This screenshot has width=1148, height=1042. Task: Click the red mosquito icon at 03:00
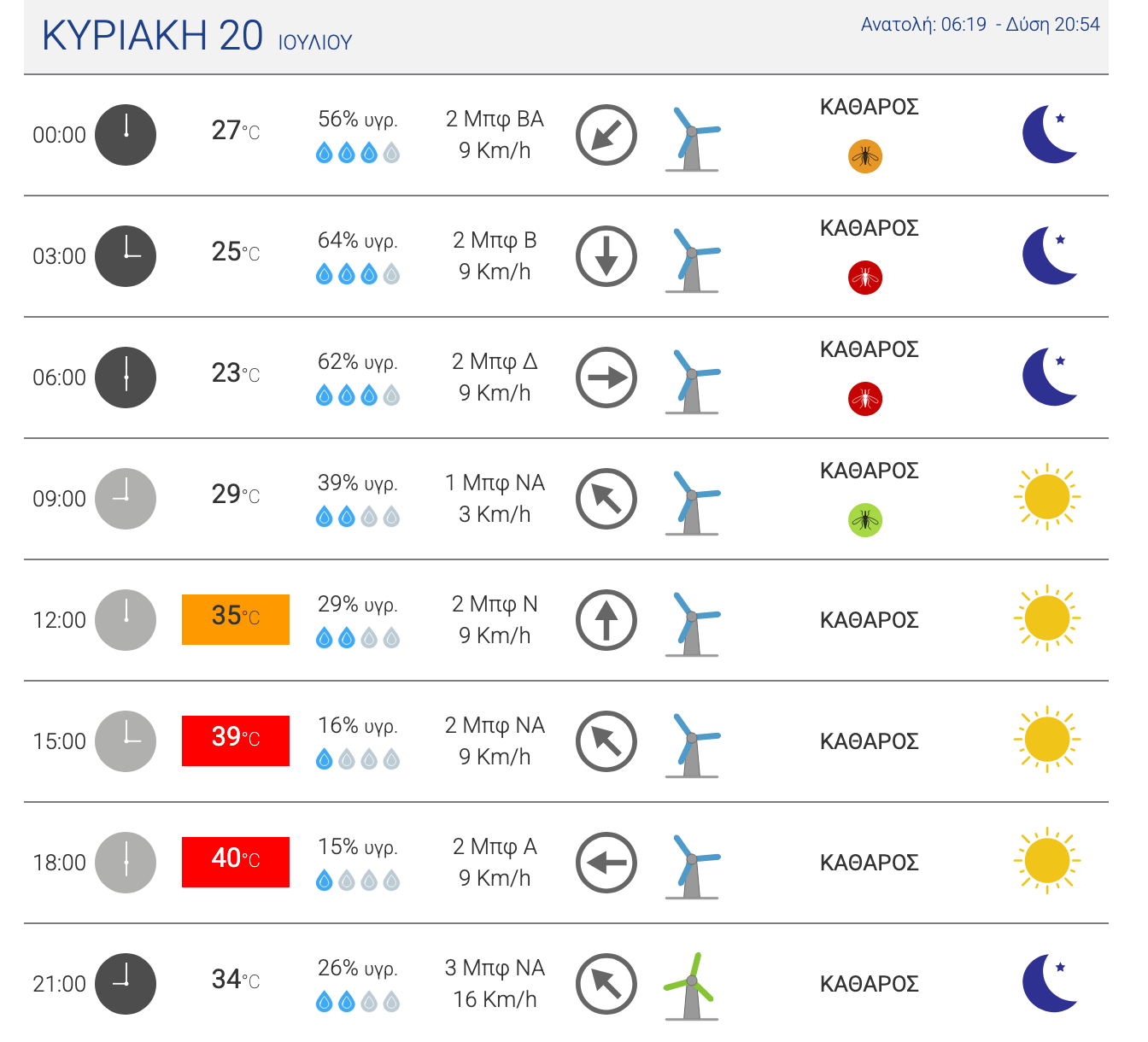pyautogui.click(x=865, y=278)
